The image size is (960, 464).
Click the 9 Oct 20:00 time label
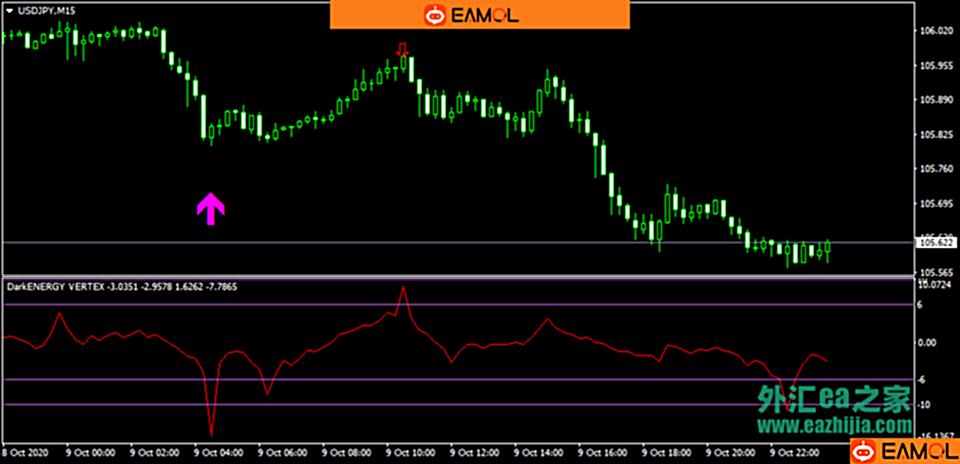(x=730, y=454)
